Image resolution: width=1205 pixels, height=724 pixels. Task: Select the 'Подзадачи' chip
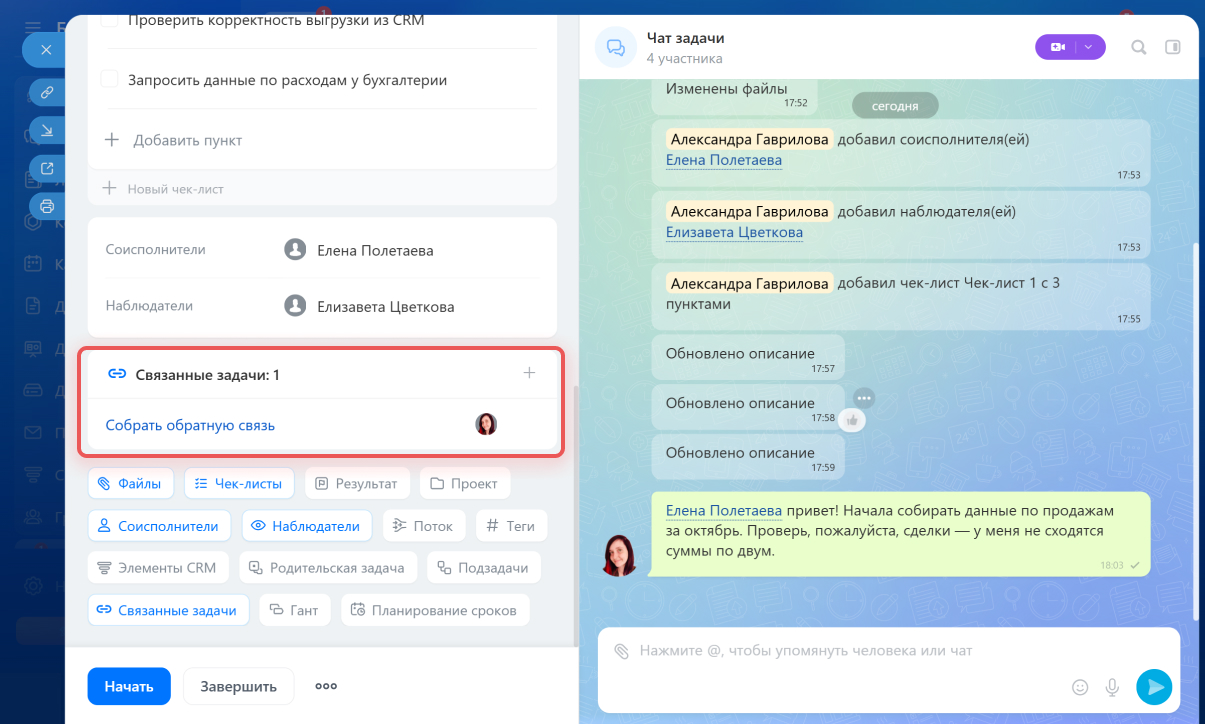(x=483, y=567)
